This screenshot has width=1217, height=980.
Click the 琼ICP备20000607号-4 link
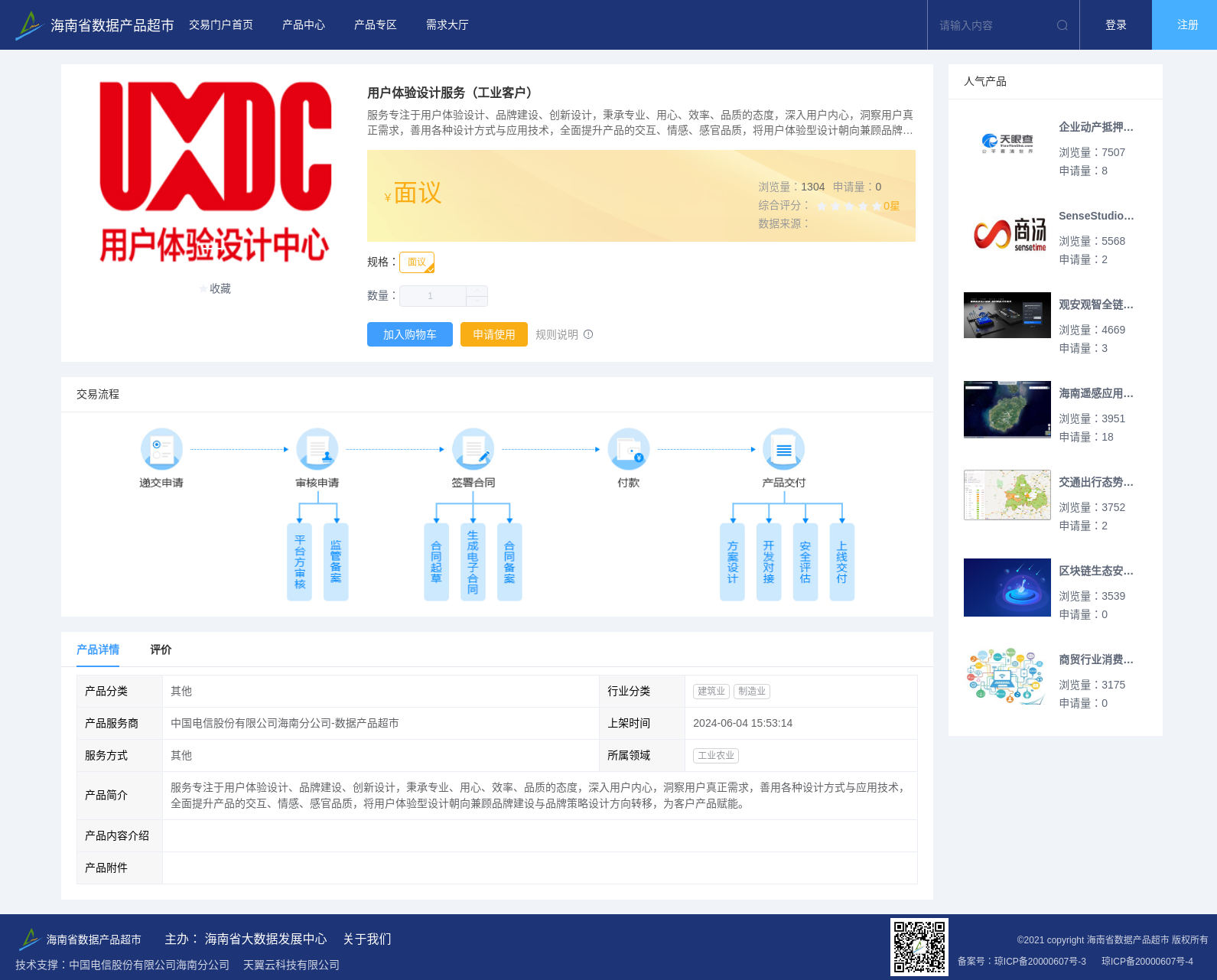click(x=1147, y=962)
